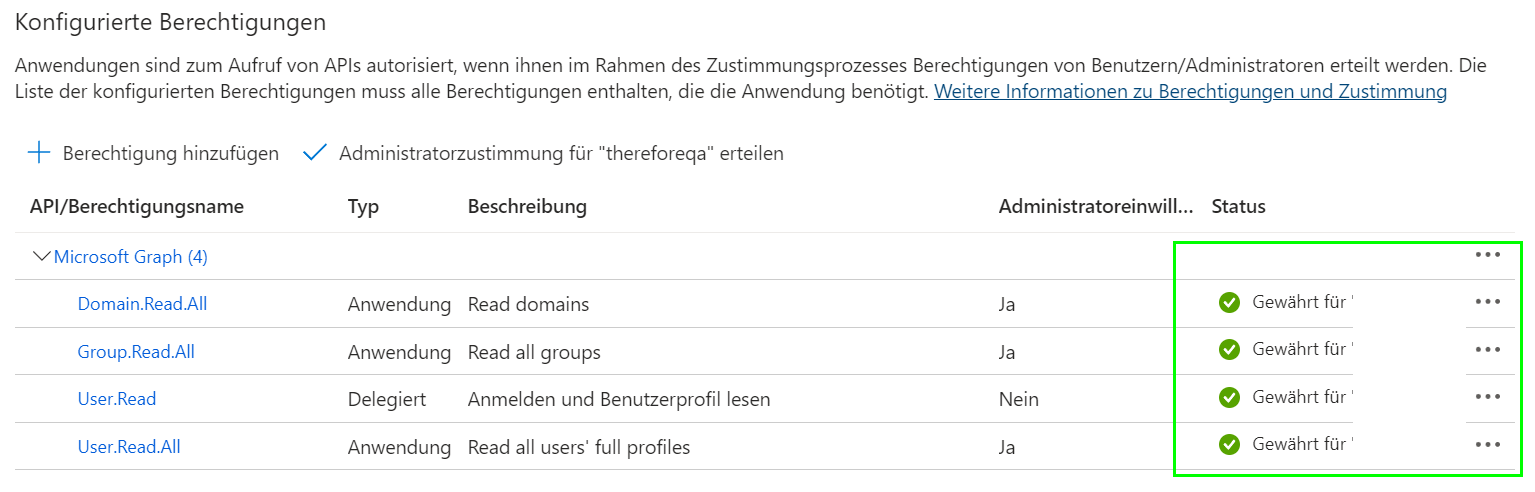Sort by API/Berechtigungsname column header

coord(137,207)
